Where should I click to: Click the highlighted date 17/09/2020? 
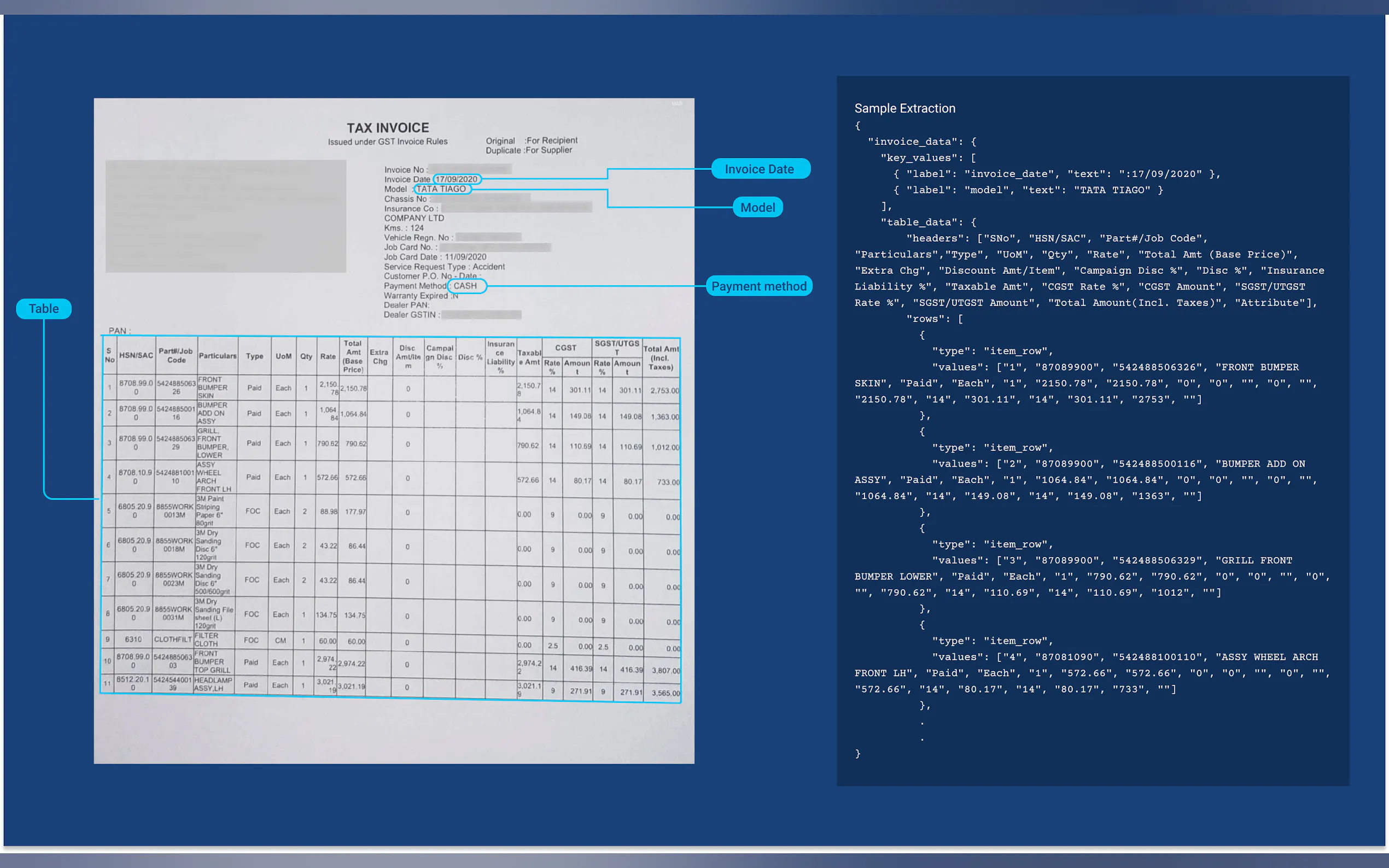click(x=457, y=179)
